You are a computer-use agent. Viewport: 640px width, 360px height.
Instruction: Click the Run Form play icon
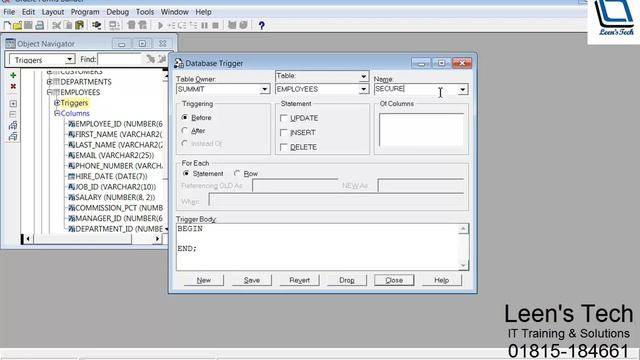(160, 25)
